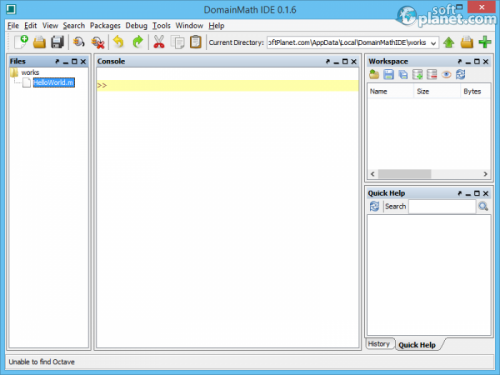Create a new file with the toolbar icon
The height and width of the screenshot is (375, 500).
pyautogui.click(x=21, y=42)
